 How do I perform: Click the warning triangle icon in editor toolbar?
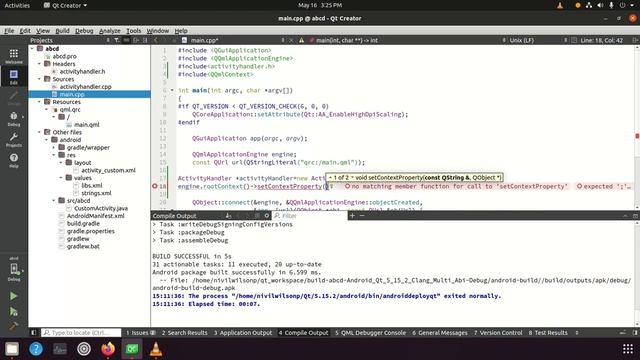[x=301, y=40]
